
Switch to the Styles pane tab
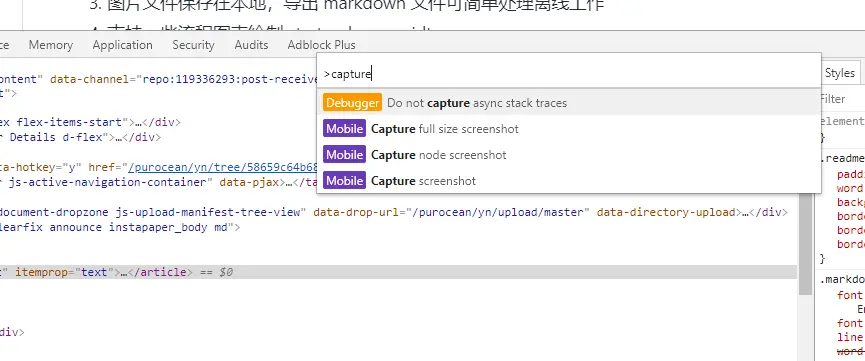(840, 73)
